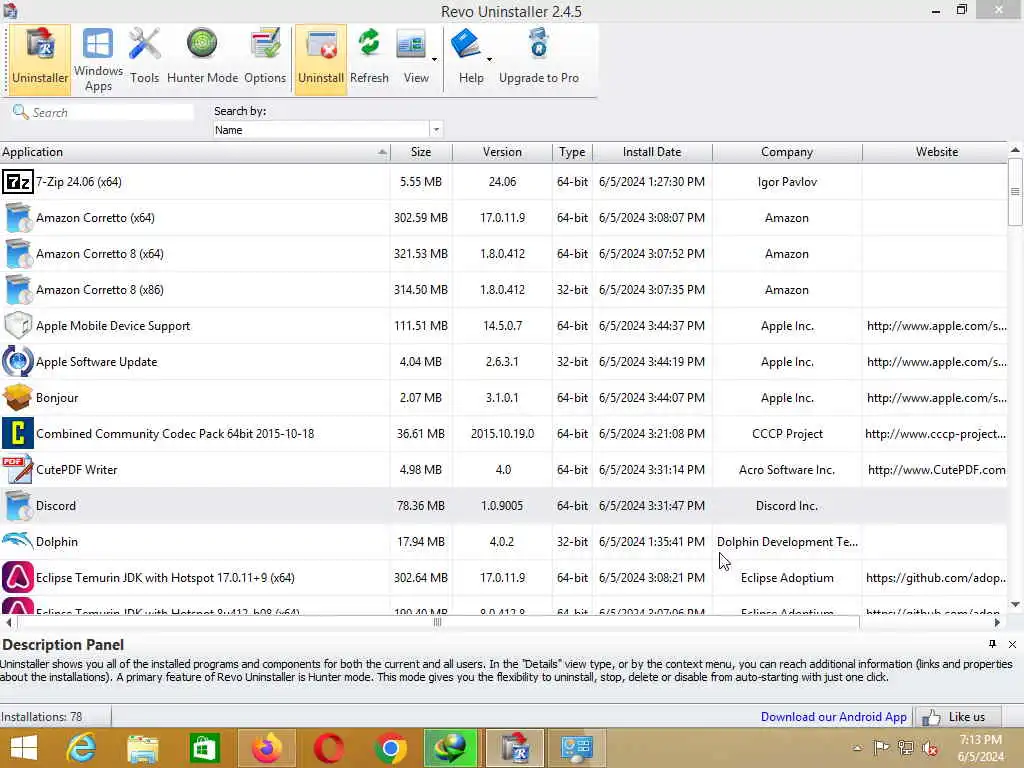
Task: Click the cccp-project website cell
Action: click(935, 434)
